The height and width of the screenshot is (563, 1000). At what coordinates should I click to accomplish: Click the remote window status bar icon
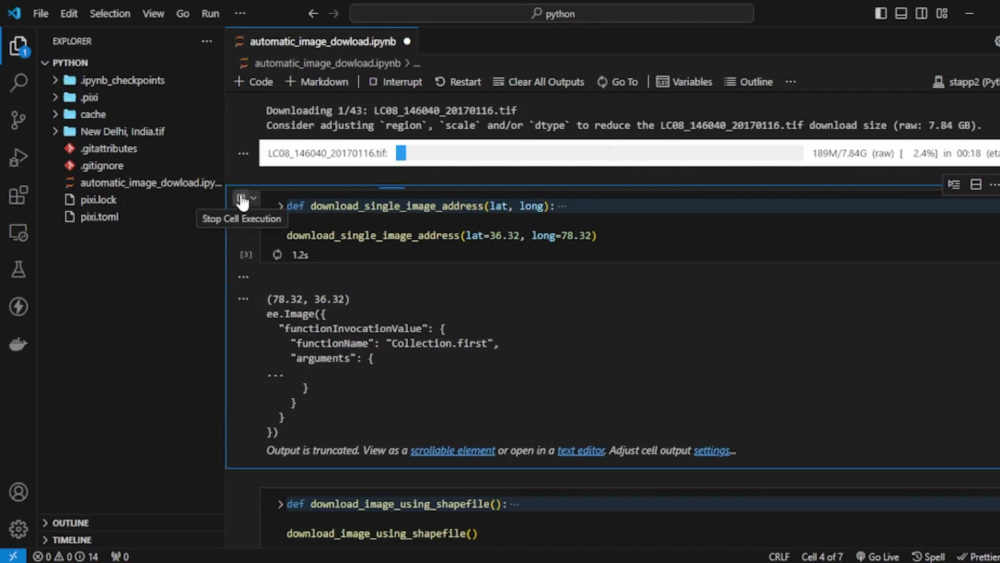tap(13, 556)
